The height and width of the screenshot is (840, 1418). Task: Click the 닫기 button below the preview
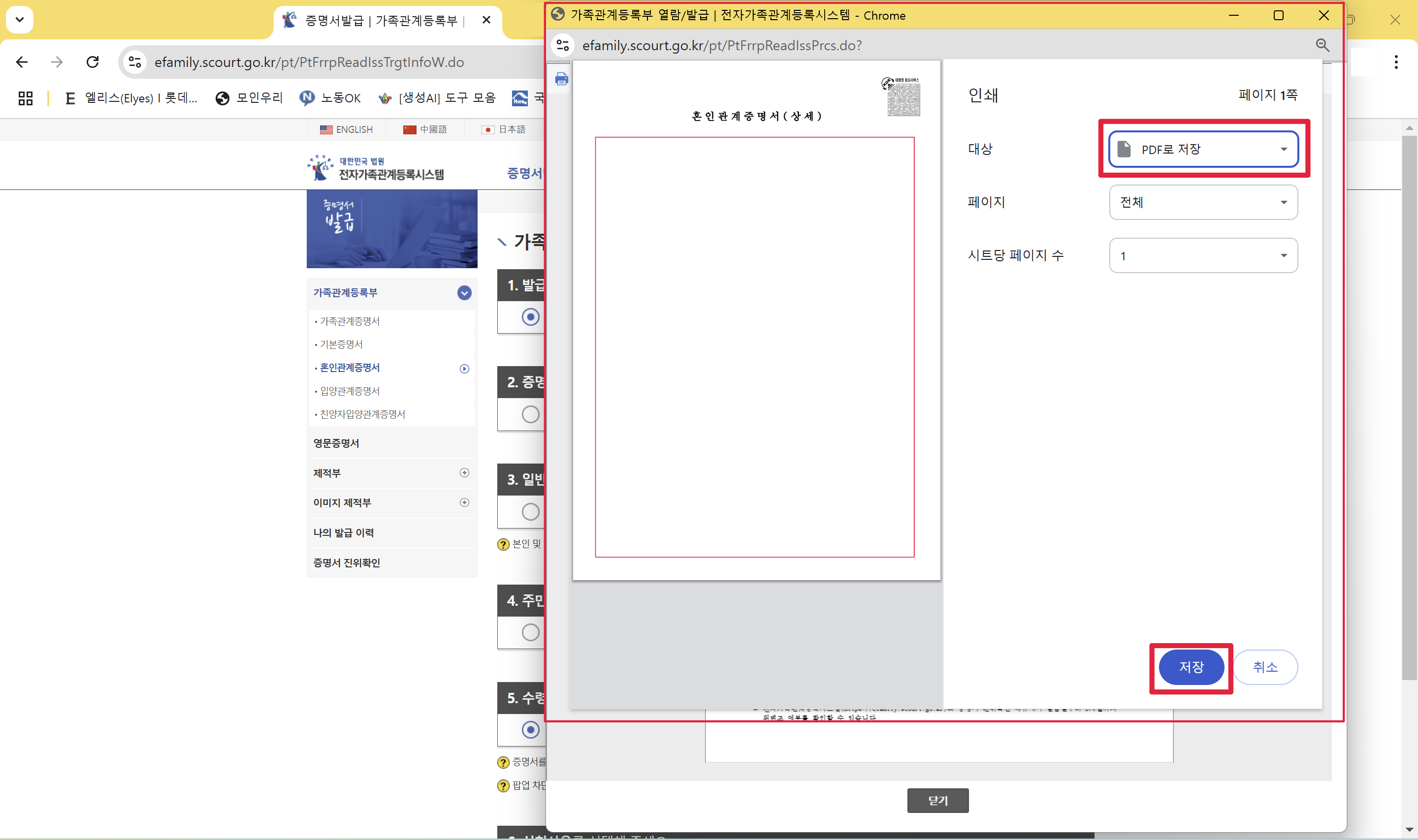point(937,800)
